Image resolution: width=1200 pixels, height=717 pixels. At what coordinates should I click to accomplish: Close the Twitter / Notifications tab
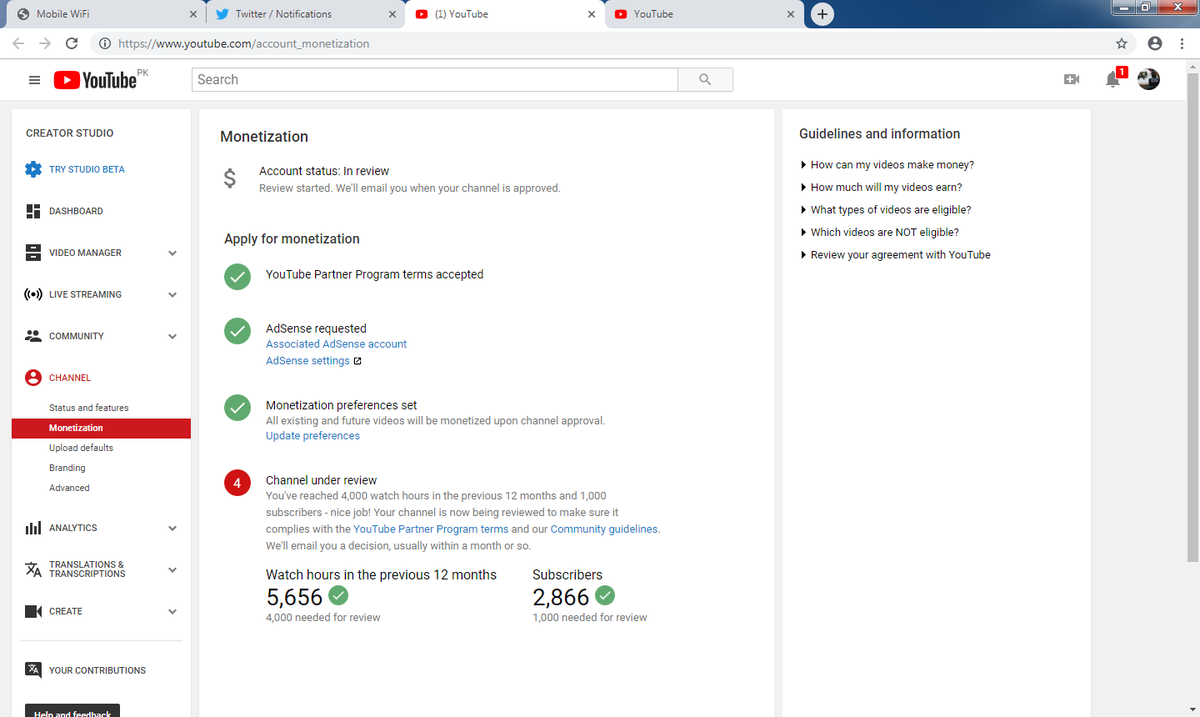392,14
